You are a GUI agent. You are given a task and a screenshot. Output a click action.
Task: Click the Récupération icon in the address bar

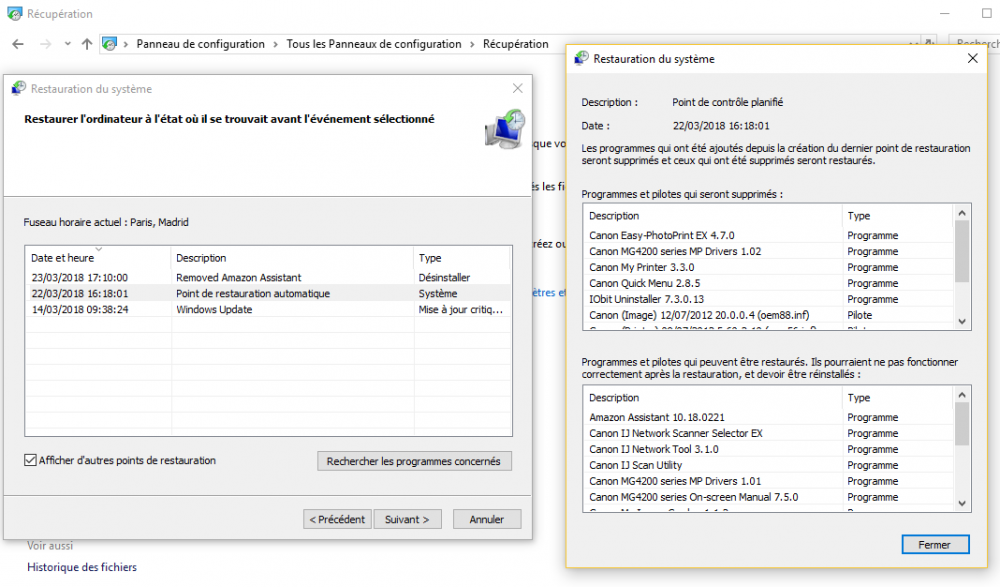click(x=111, y=44)
